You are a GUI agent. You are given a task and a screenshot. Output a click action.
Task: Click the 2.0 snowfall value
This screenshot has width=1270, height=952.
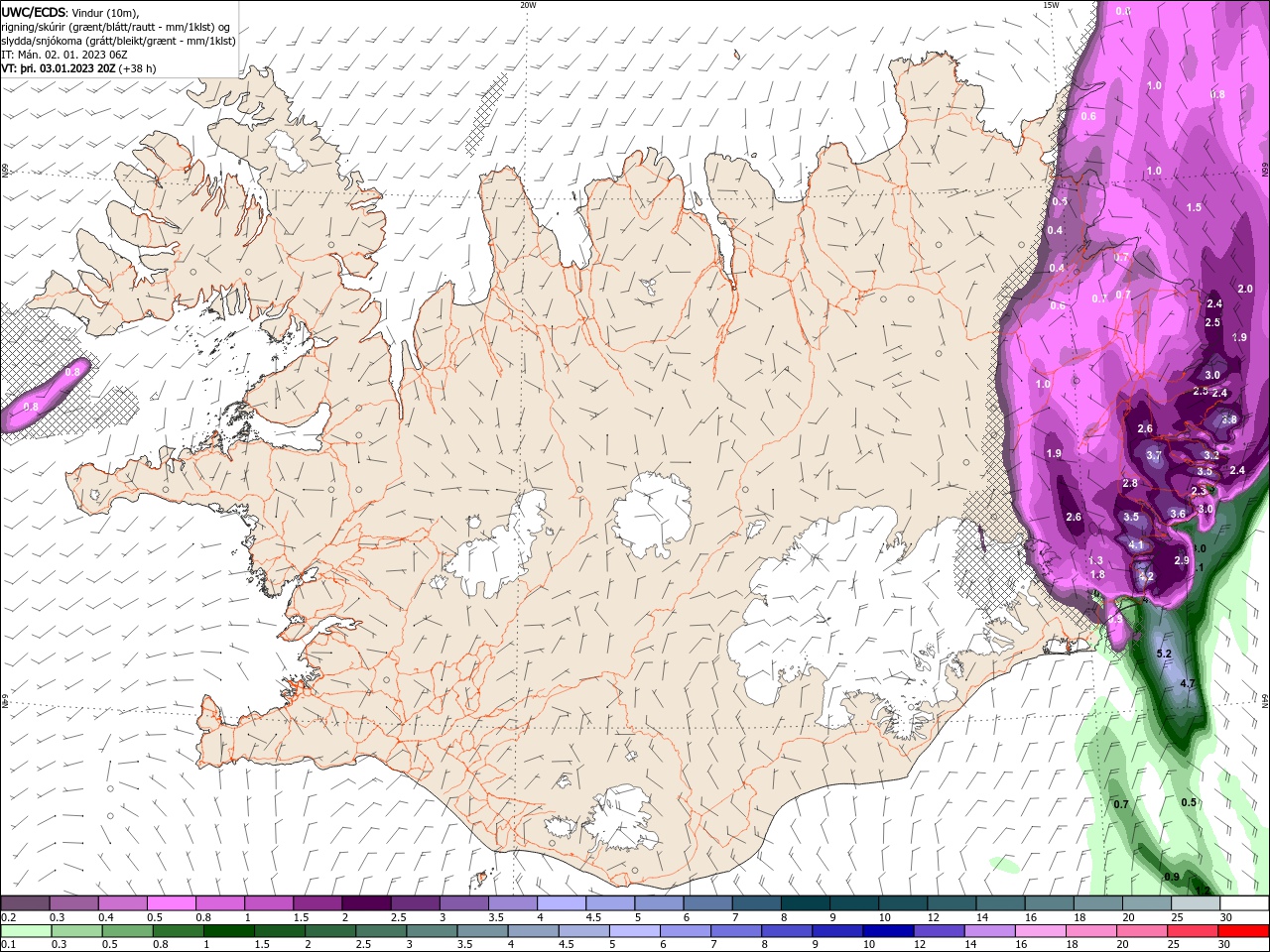[x=1245, y=289]
